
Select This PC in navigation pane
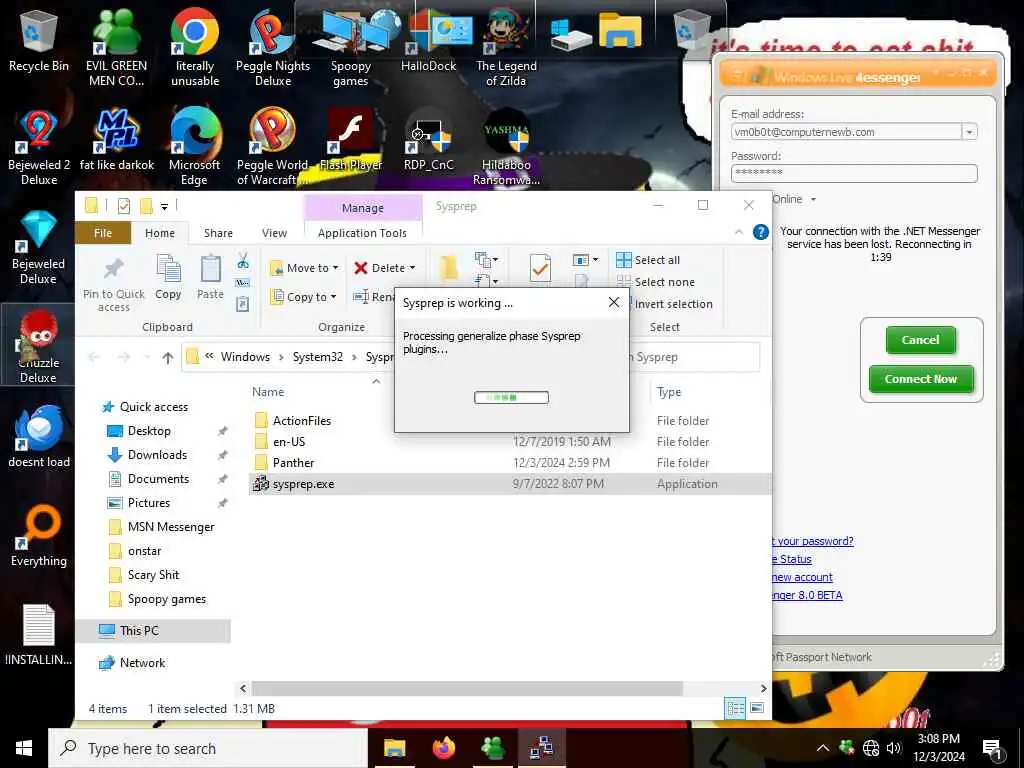coord(153,630)
